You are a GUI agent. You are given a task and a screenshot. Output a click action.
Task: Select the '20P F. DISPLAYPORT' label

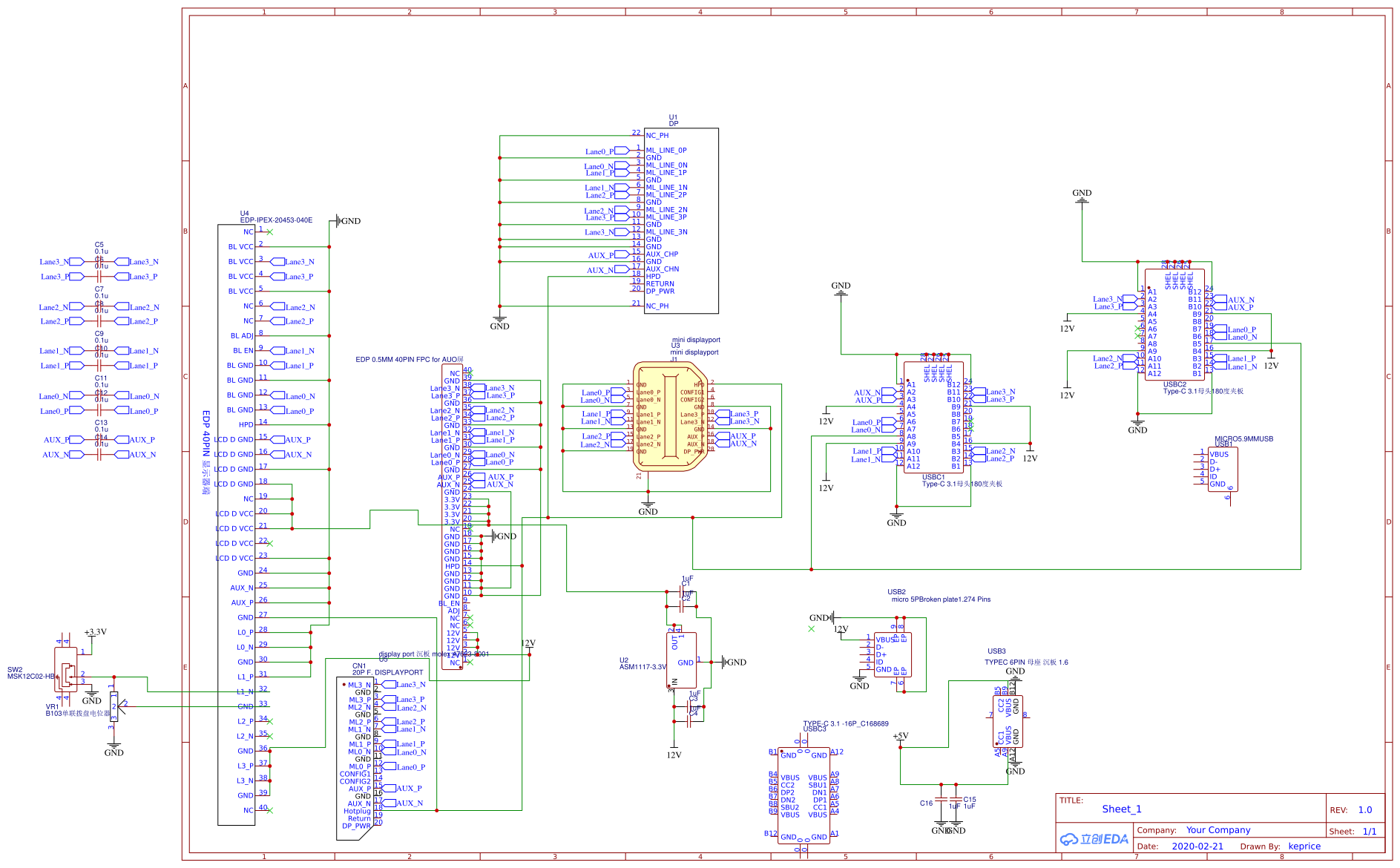click(387, 673)
